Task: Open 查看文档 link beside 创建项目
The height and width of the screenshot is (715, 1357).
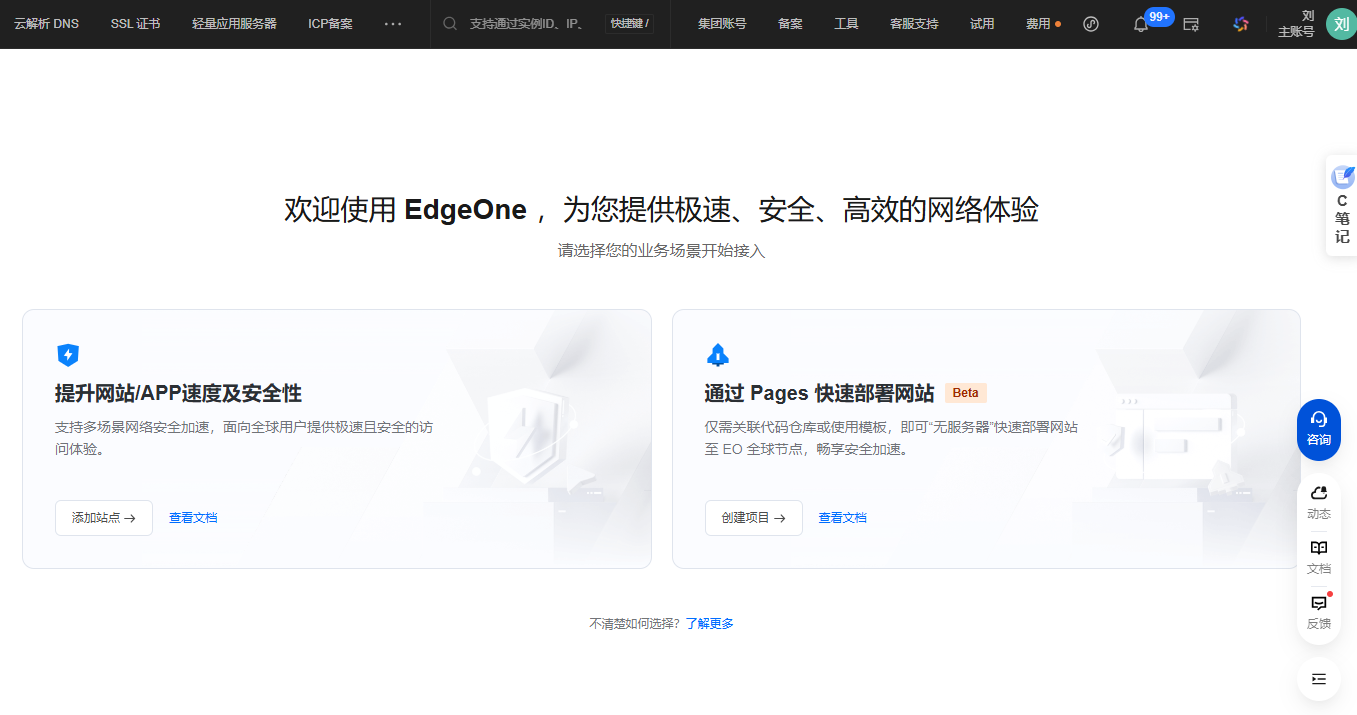Action: pyautogui.click(x=843, y=518)
